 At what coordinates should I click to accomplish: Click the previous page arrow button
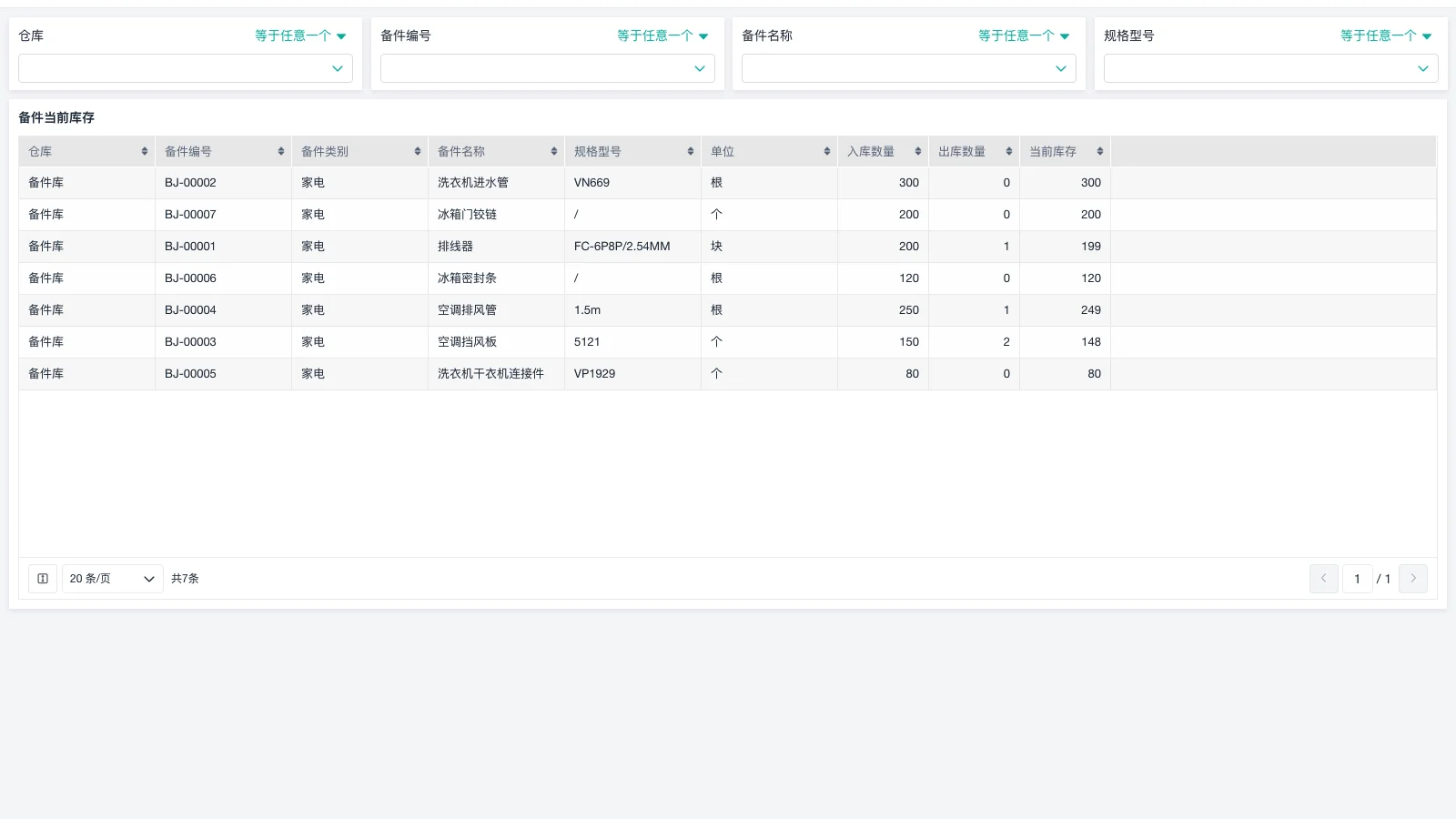click(1323, 578)
